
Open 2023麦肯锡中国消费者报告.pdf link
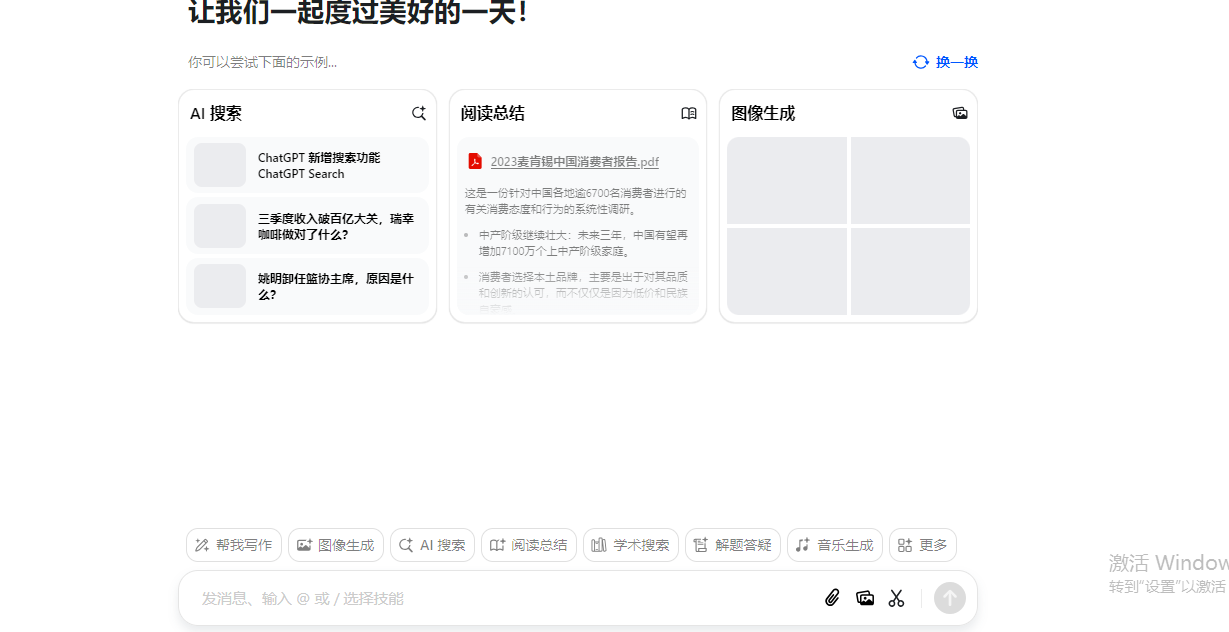point(575,162)
